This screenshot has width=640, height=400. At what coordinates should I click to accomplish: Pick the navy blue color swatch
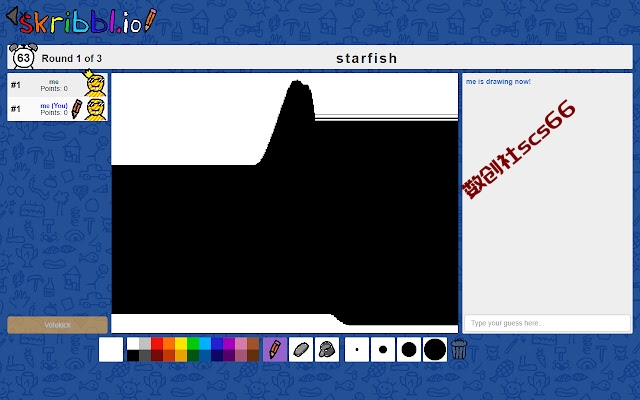[217, 356]
